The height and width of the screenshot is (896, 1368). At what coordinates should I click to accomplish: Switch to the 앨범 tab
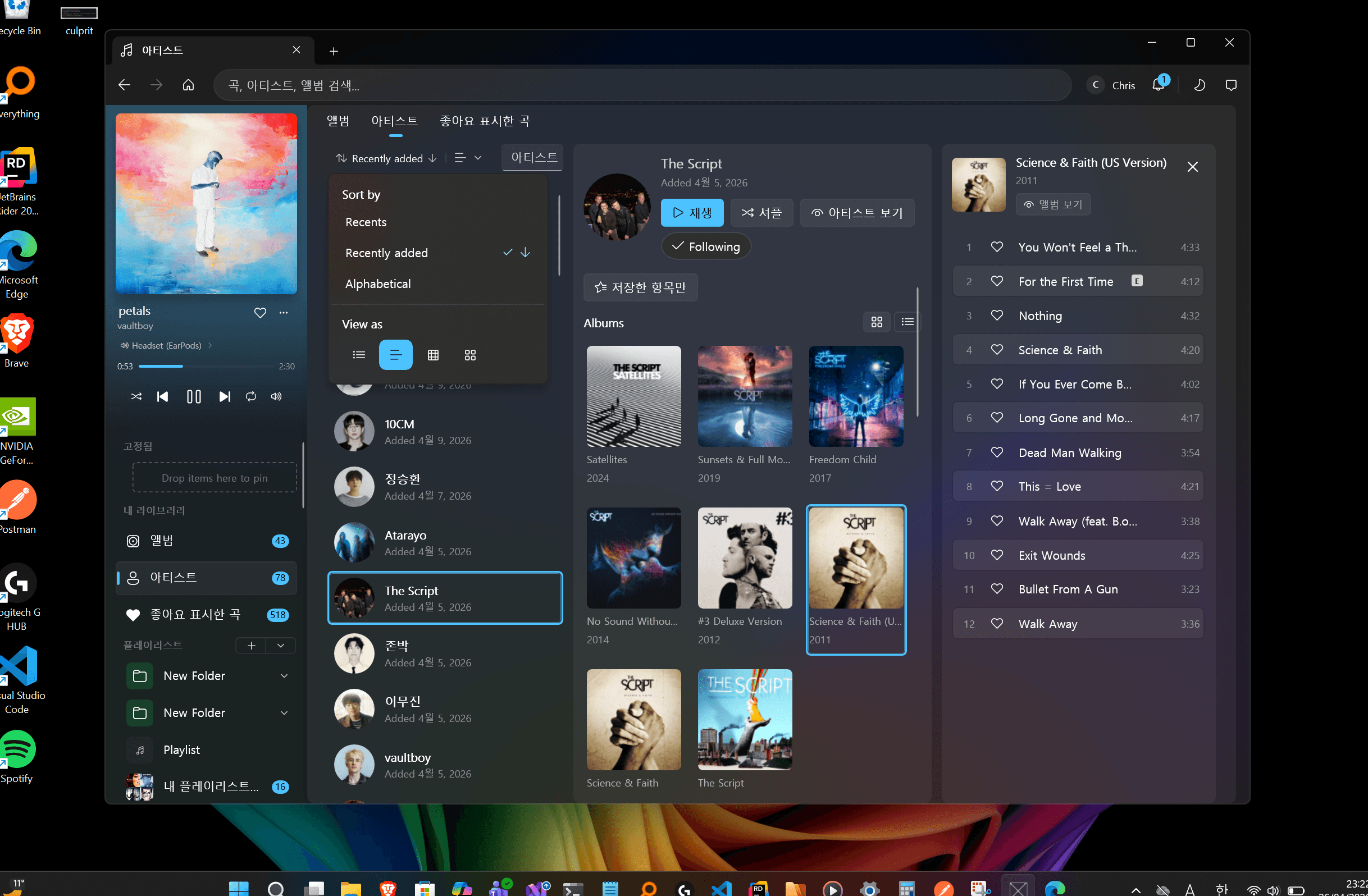click(x=338, y=121)
